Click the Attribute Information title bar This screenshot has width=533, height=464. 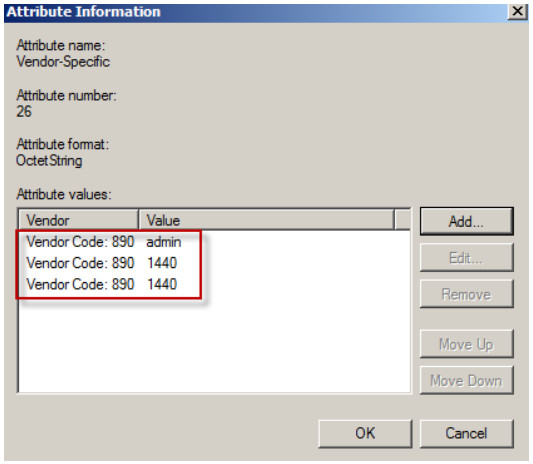[255, 12]
